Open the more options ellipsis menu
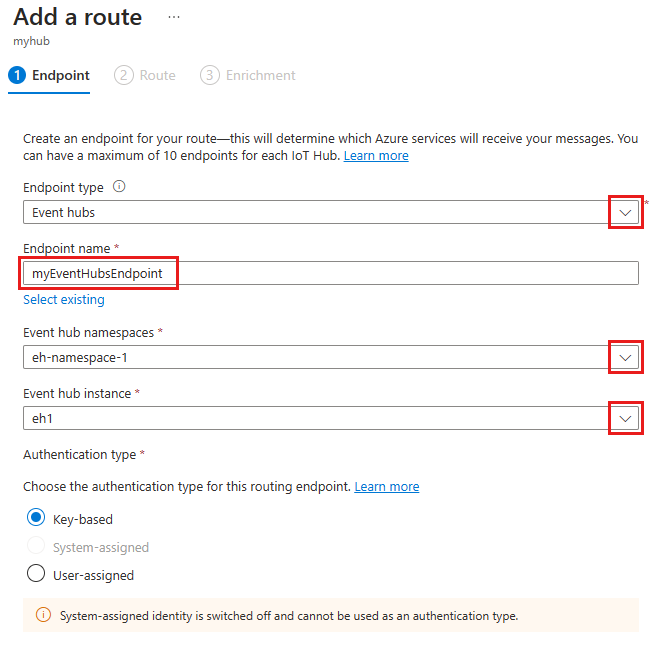This screenshot has height=649, width=670. (174, 18)
